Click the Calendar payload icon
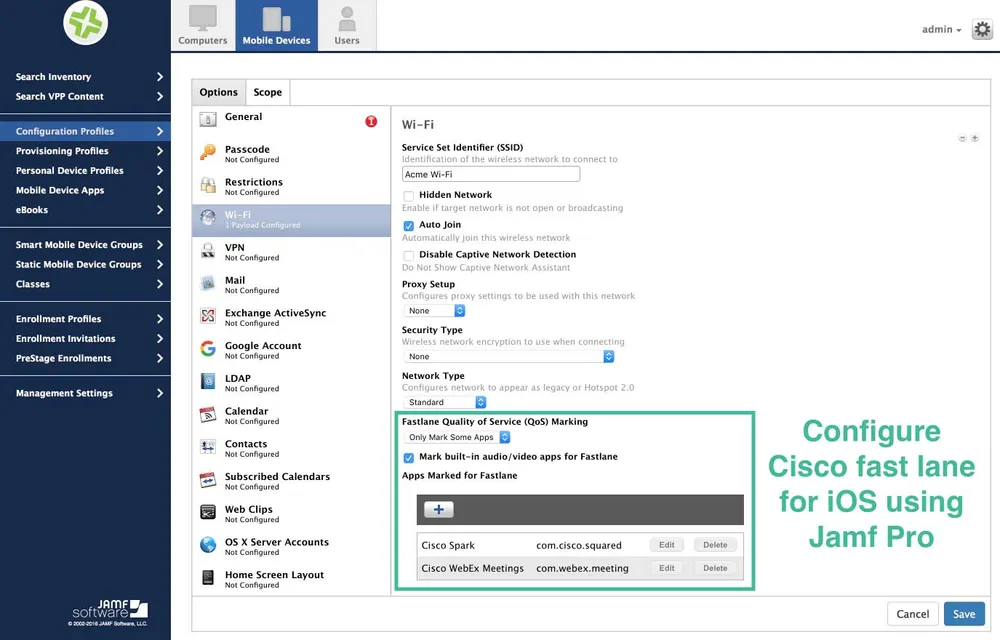 click(208, 414)
